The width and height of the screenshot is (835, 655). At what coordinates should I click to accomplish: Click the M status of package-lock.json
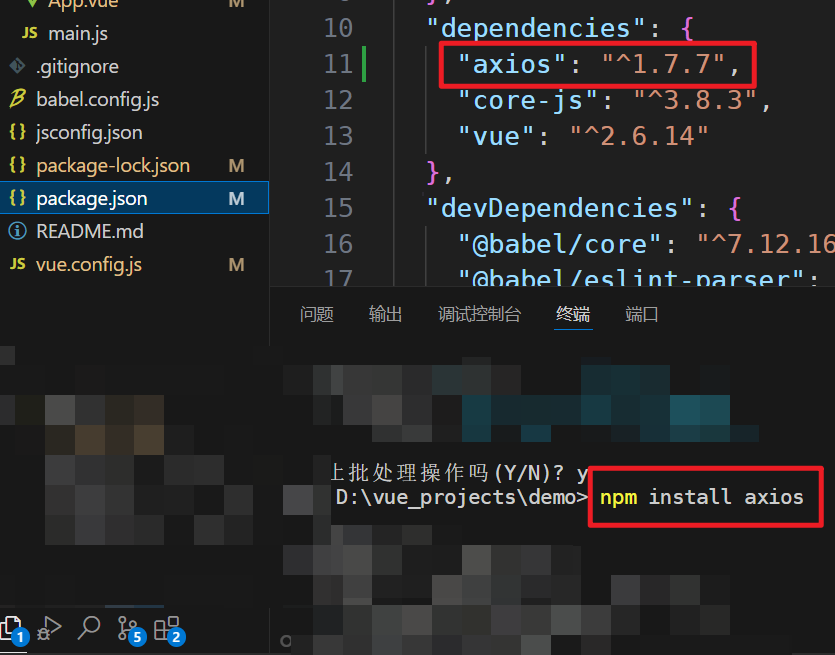tap(236, 166)
